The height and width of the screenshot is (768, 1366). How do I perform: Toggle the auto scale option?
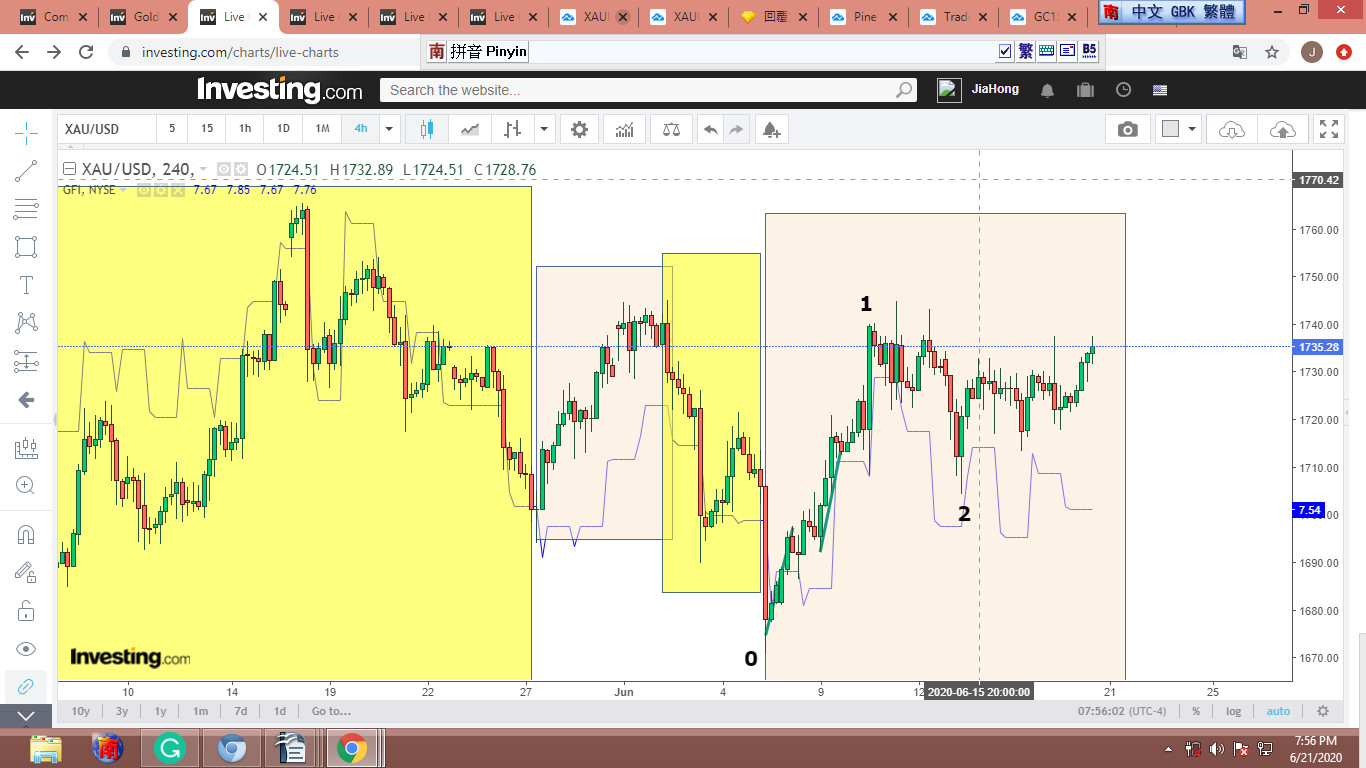point(1278,711)
